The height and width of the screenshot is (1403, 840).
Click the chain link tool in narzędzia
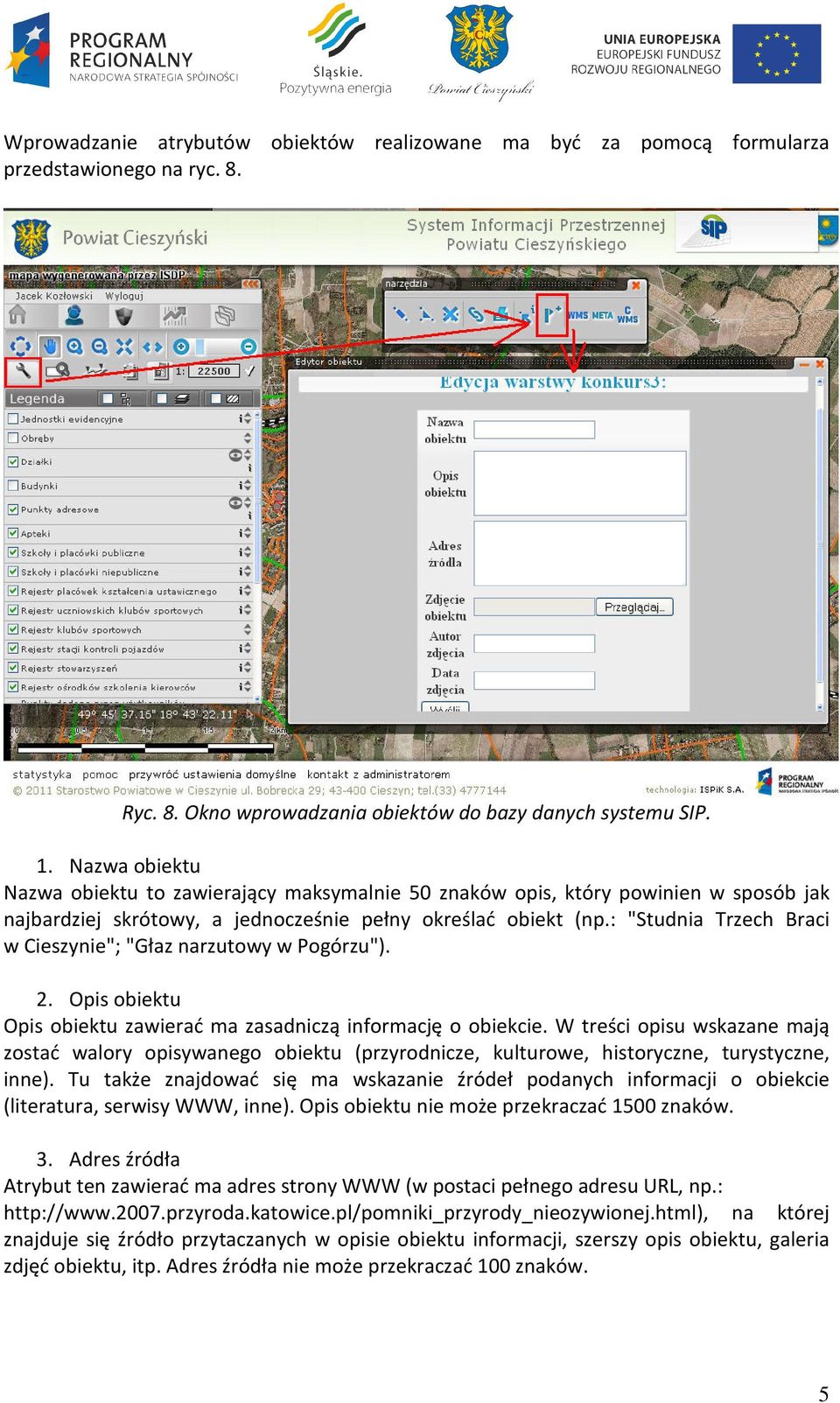pos(475,313)
